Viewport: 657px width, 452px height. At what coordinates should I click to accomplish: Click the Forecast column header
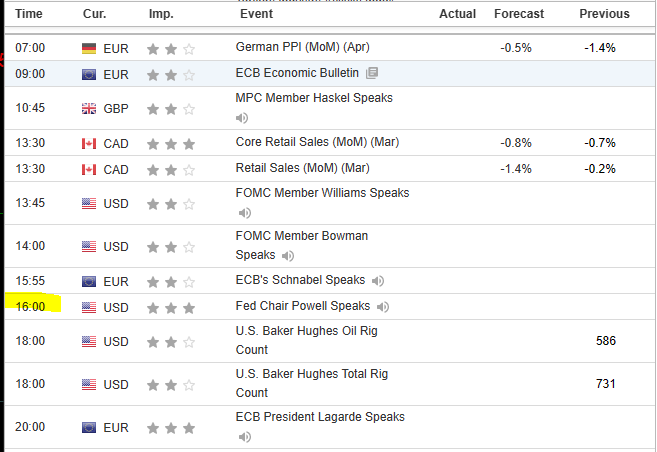pyautogui.click(x=519, y=14)
